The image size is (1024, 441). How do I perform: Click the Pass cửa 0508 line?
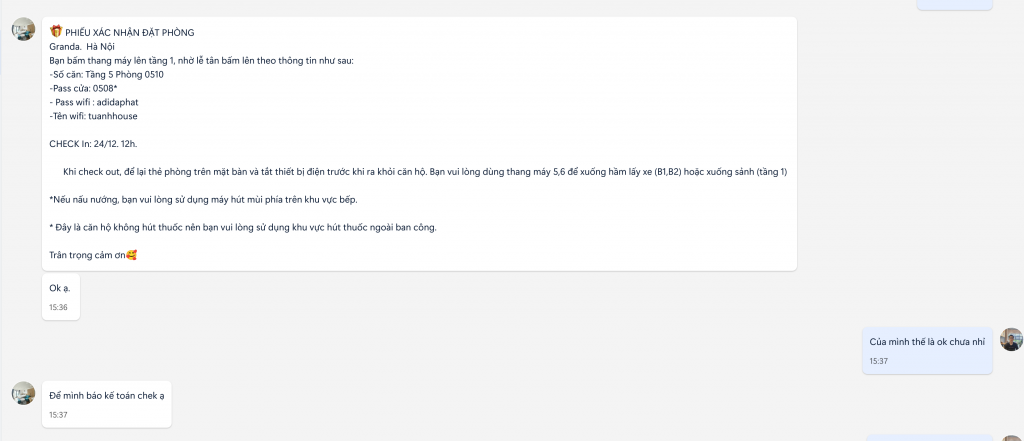click(83, 88)
